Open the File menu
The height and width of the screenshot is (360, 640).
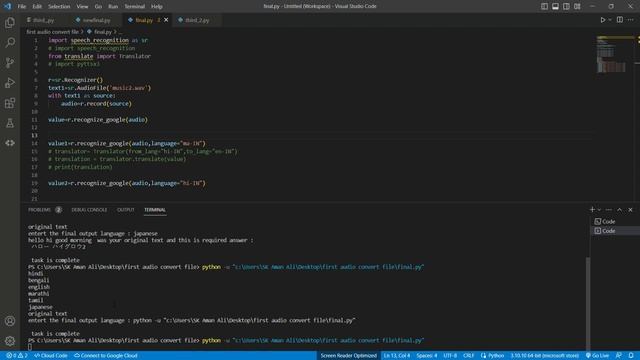coord(22,6)
